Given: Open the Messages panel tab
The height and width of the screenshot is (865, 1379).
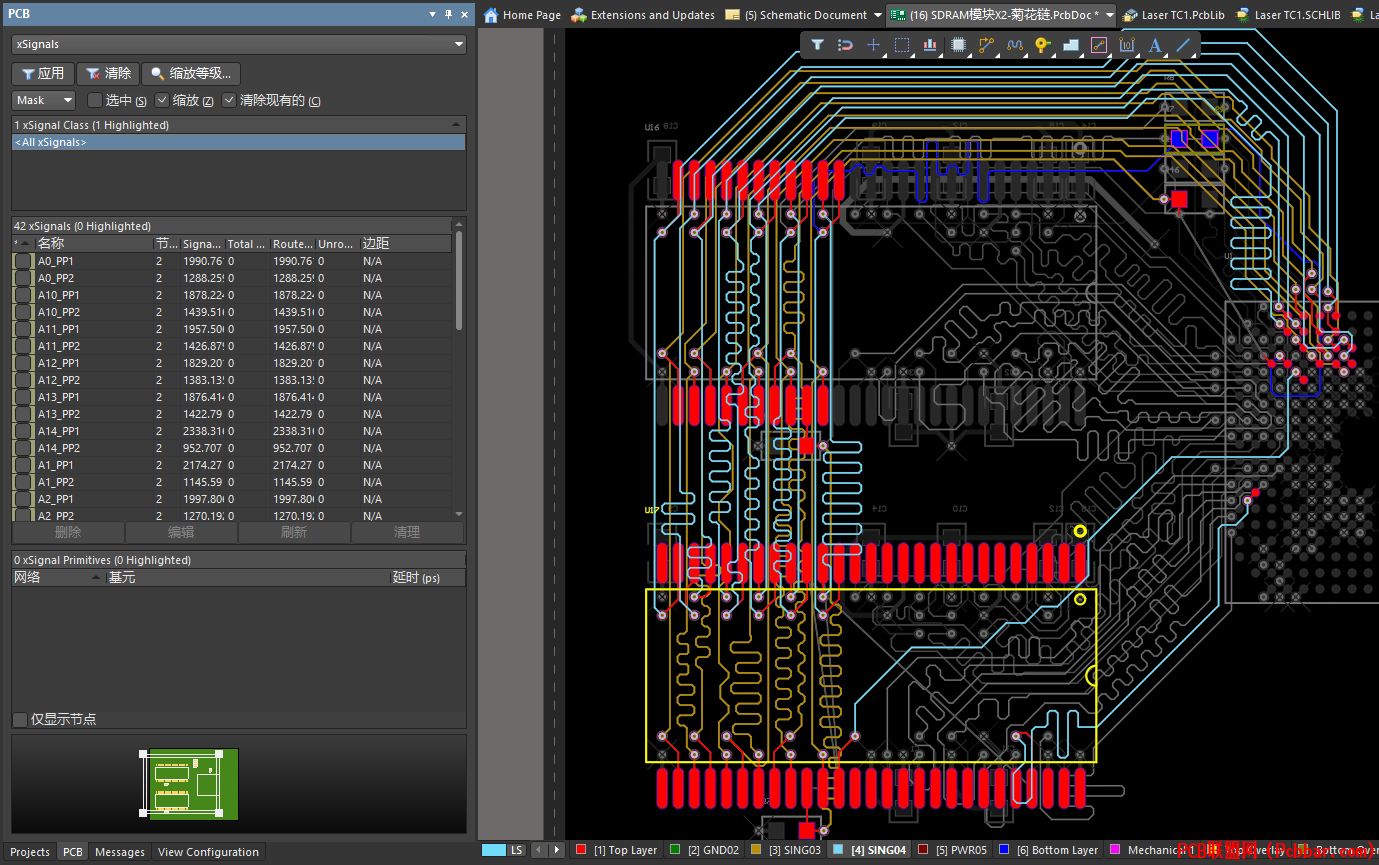Looking at the screenshot, I should click(120, 852).
